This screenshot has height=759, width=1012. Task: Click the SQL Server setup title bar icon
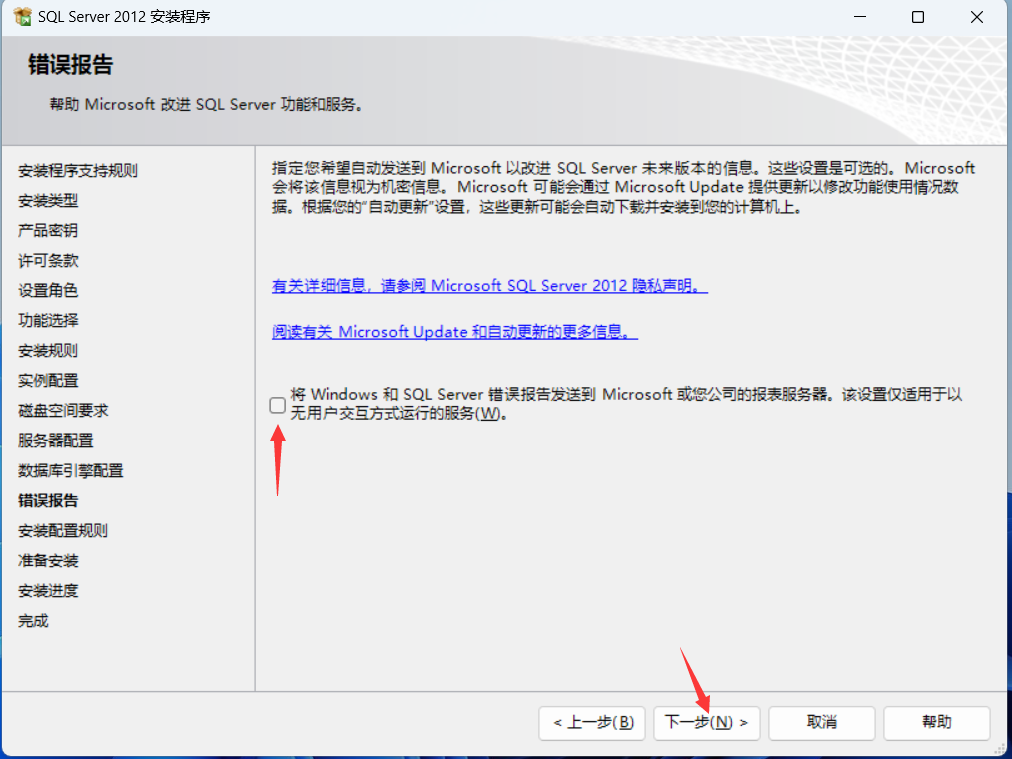pyautogui.click(x=23, y=17)
